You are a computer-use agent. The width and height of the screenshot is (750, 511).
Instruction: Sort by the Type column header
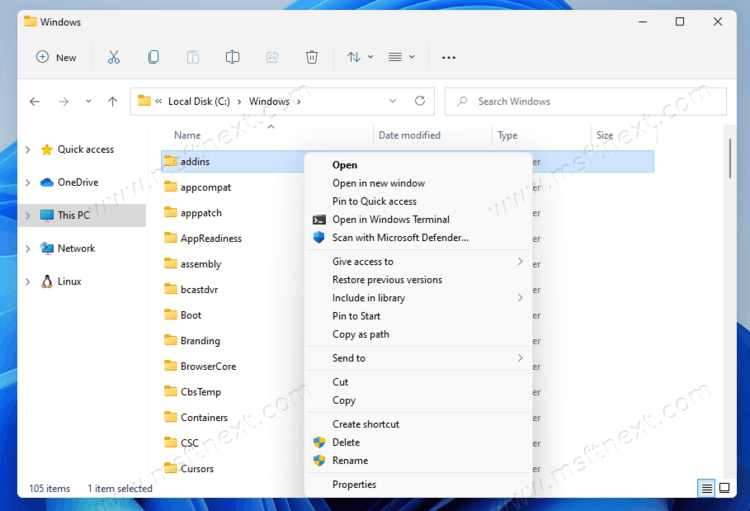click(507, 135)
